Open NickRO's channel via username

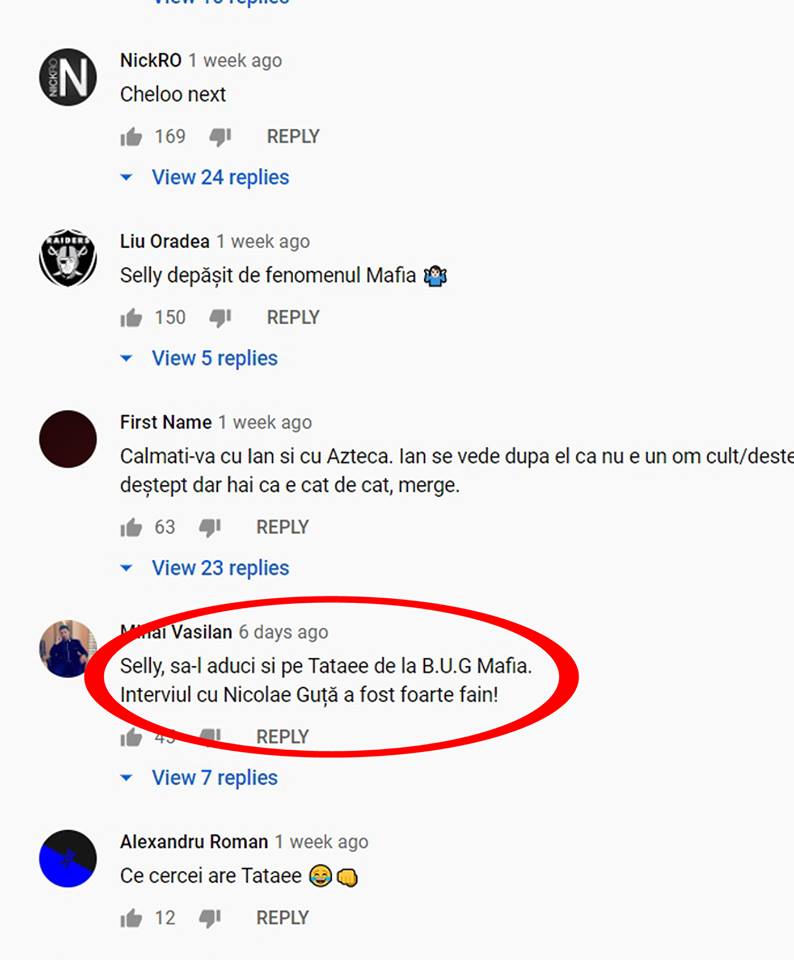click(x=151, y=60)
